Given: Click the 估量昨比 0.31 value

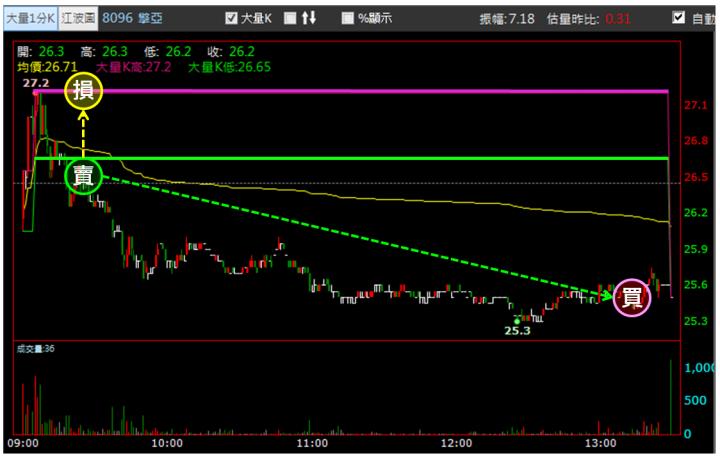Looking at the screenshot, I should pyautogui.click(x=588, y=19).
